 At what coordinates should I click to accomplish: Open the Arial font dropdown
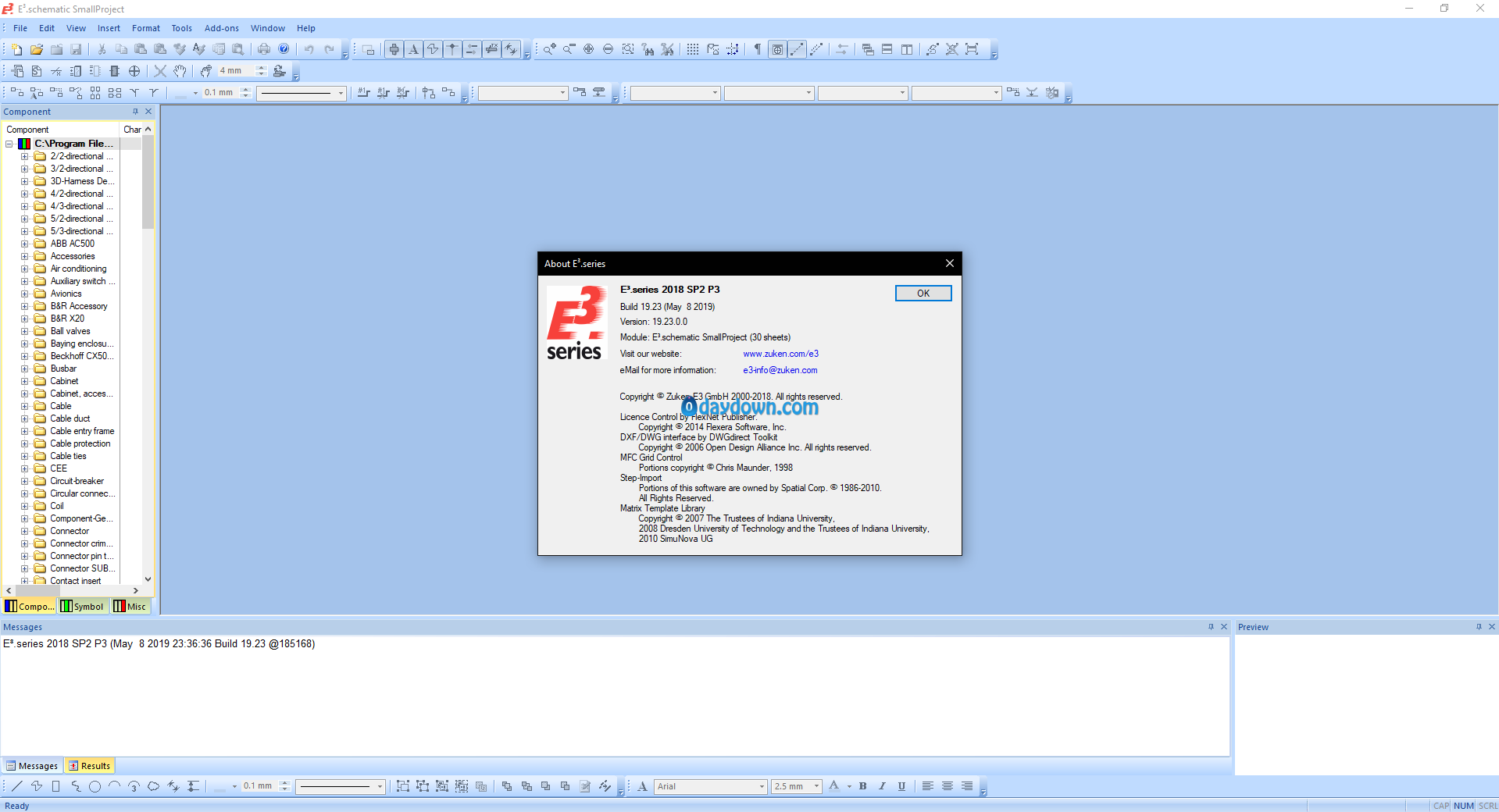click(x=762, y=787)
